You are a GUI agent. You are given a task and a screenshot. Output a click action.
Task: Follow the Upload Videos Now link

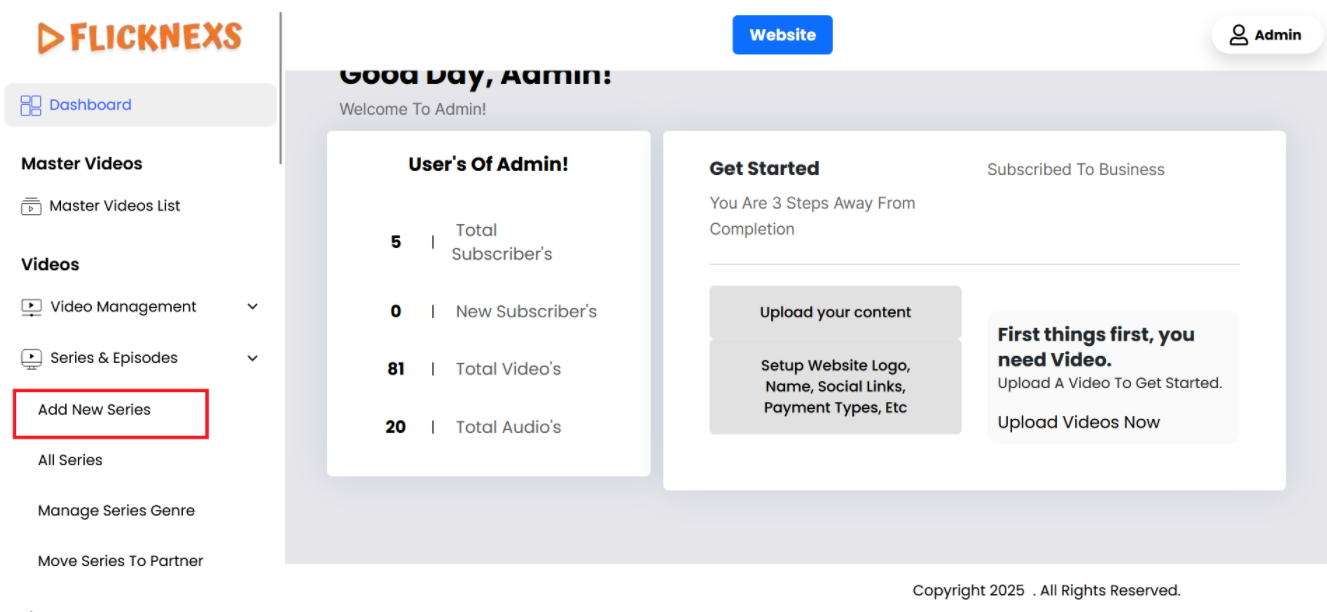pyautogui.click(x=1078, y=422)
